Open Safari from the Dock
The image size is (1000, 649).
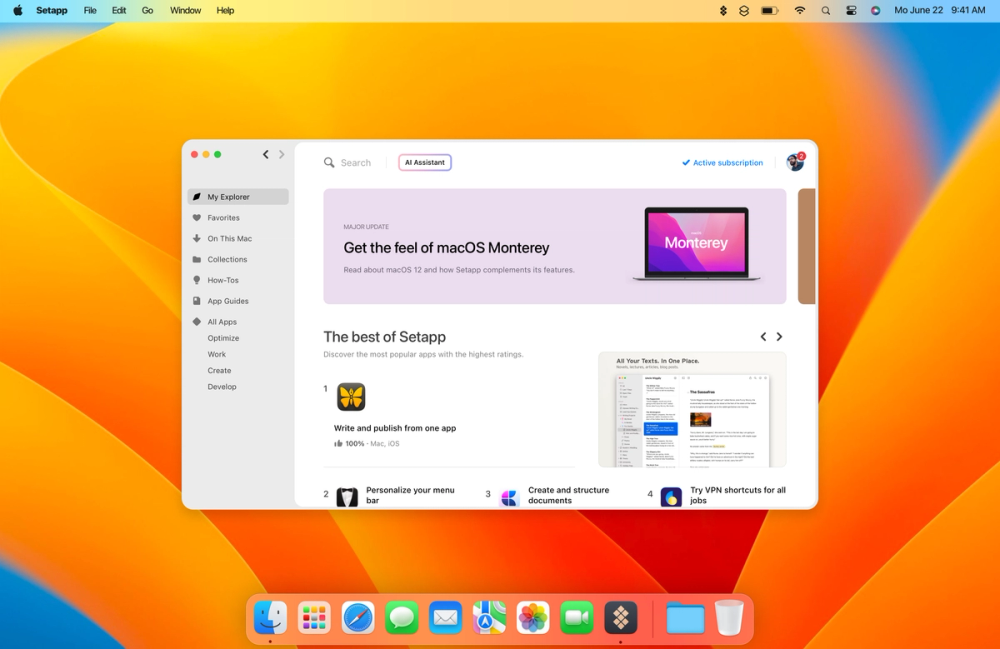click(x=358, y=618)
